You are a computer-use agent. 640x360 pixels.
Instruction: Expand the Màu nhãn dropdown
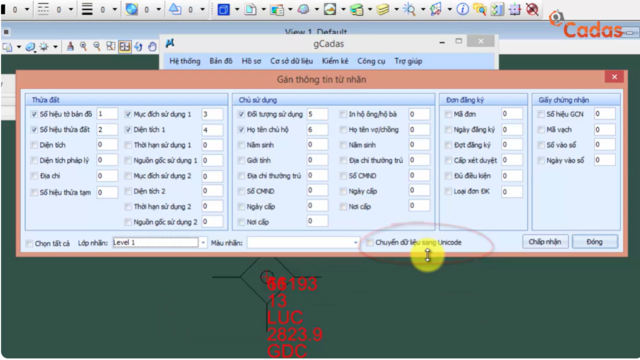pyautogui.click(x=355, y=242)
